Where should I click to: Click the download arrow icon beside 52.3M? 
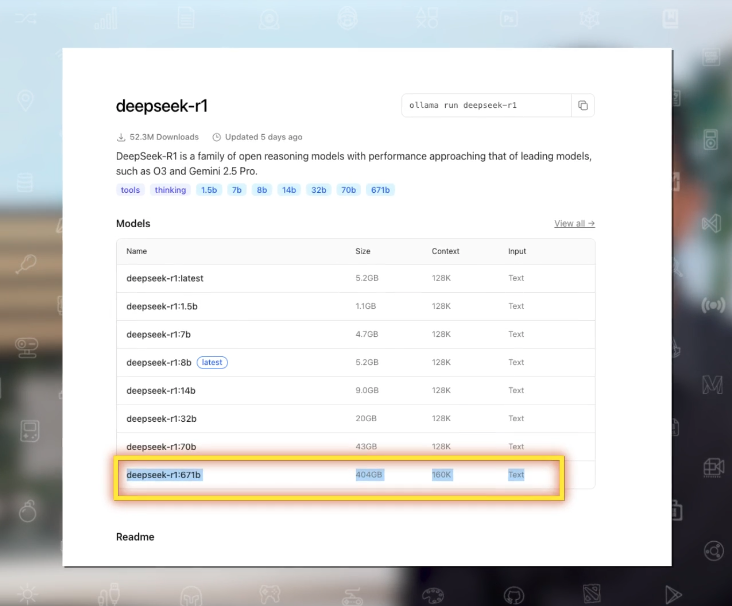tap(121, 137)
